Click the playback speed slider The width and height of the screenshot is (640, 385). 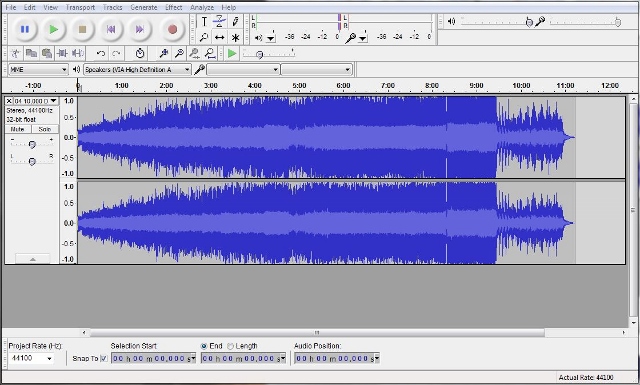click(269, 53)
